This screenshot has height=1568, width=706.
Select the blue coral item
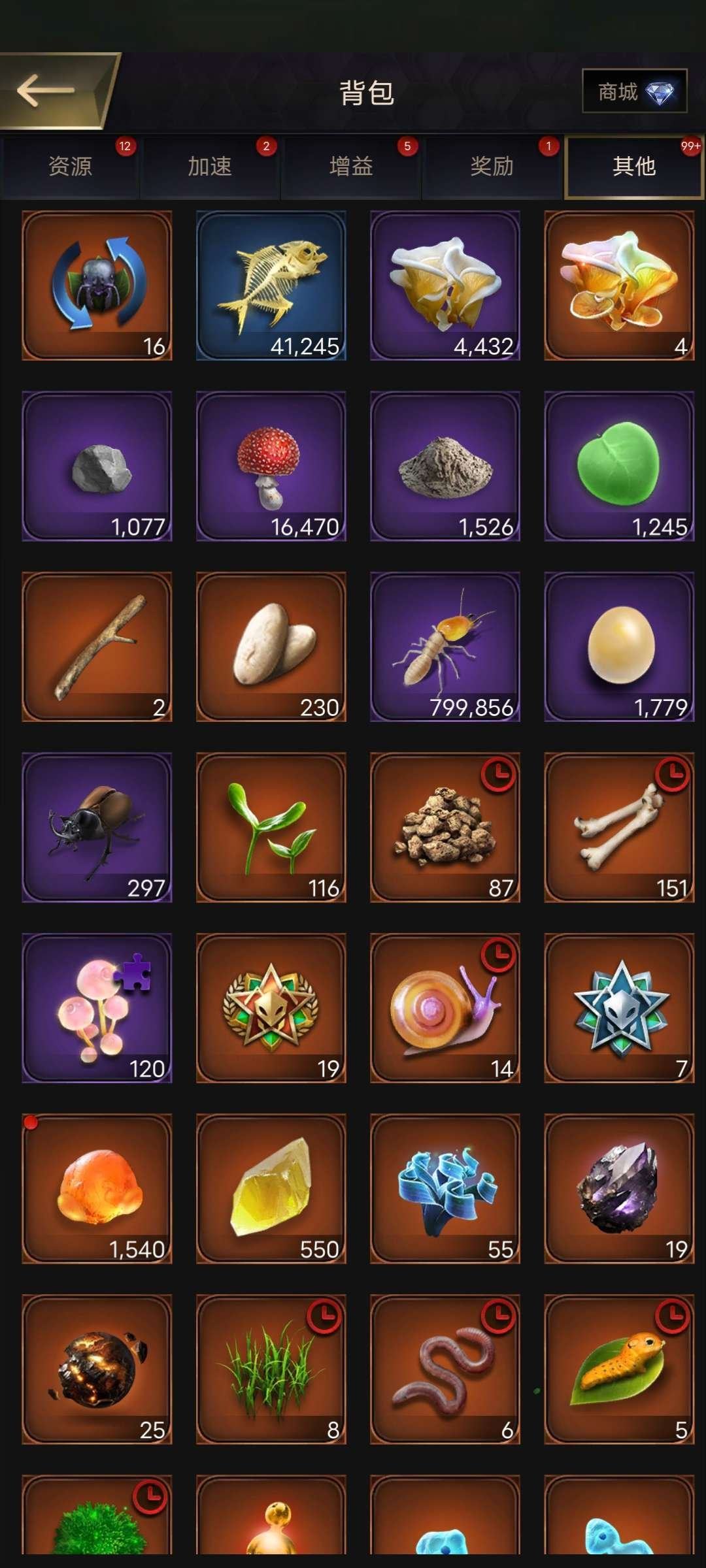coord(445,1188)
